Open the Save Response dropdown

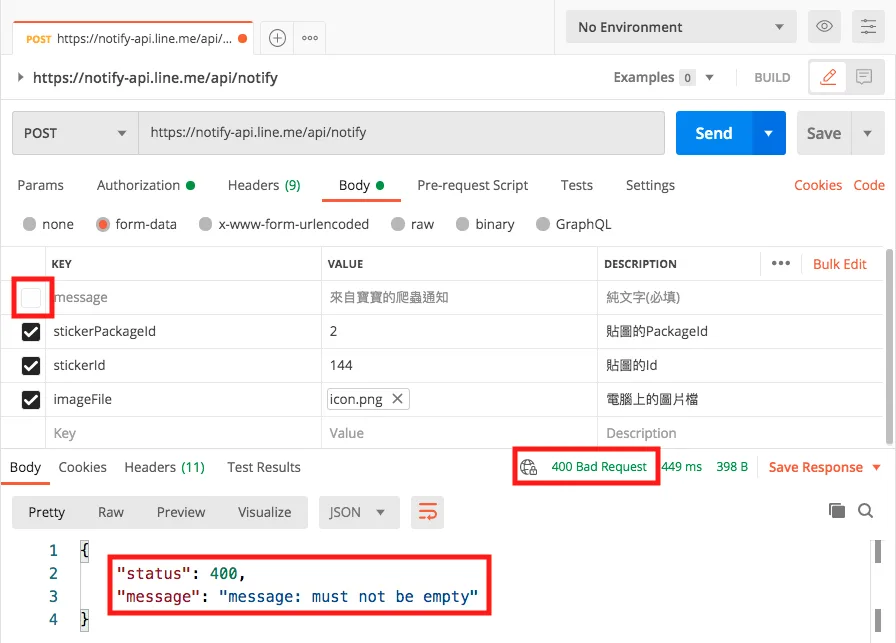click(x=825, y=467)
